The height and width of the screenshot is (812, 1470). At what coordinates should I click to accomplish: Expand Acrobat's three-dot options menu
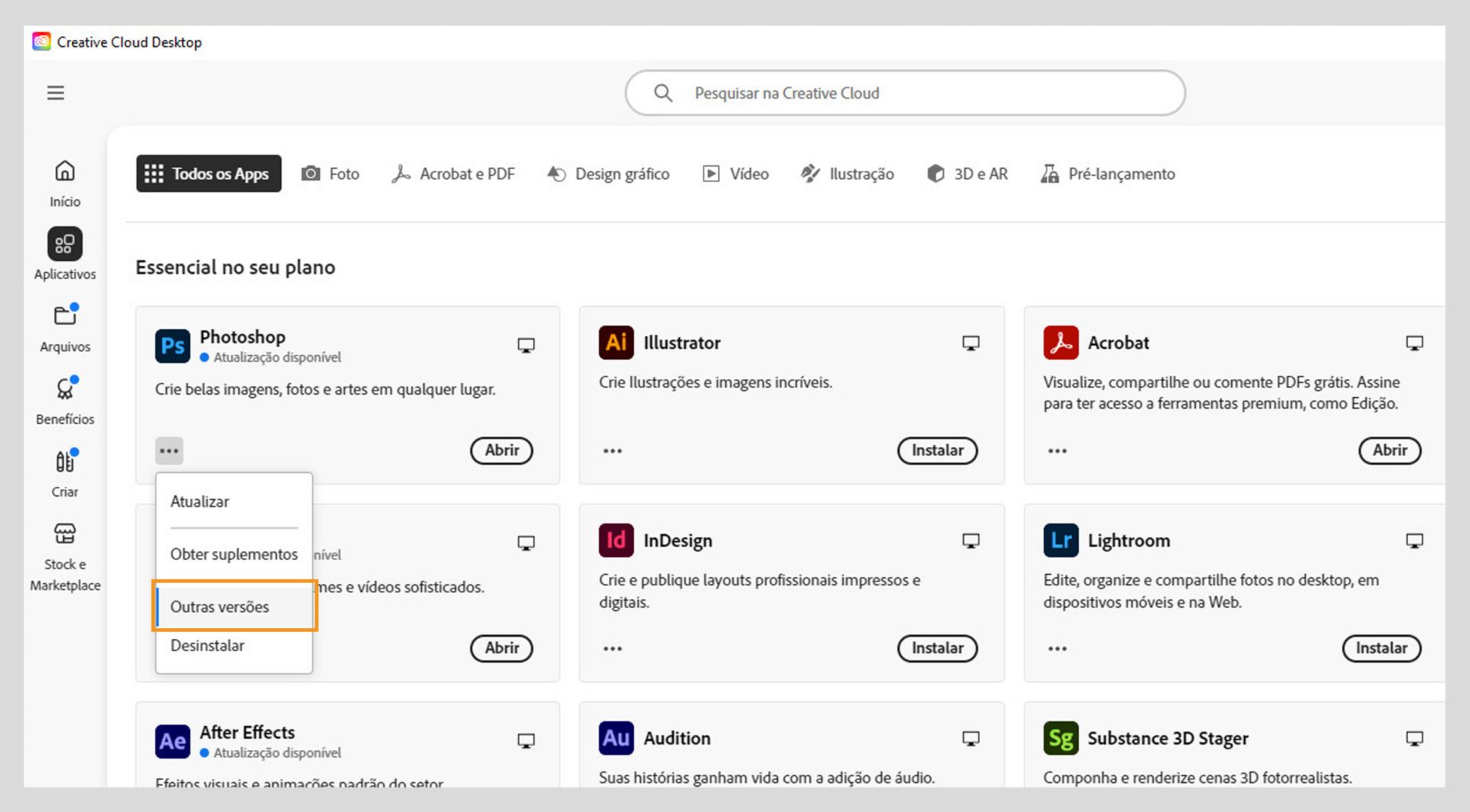(1057, 451)
